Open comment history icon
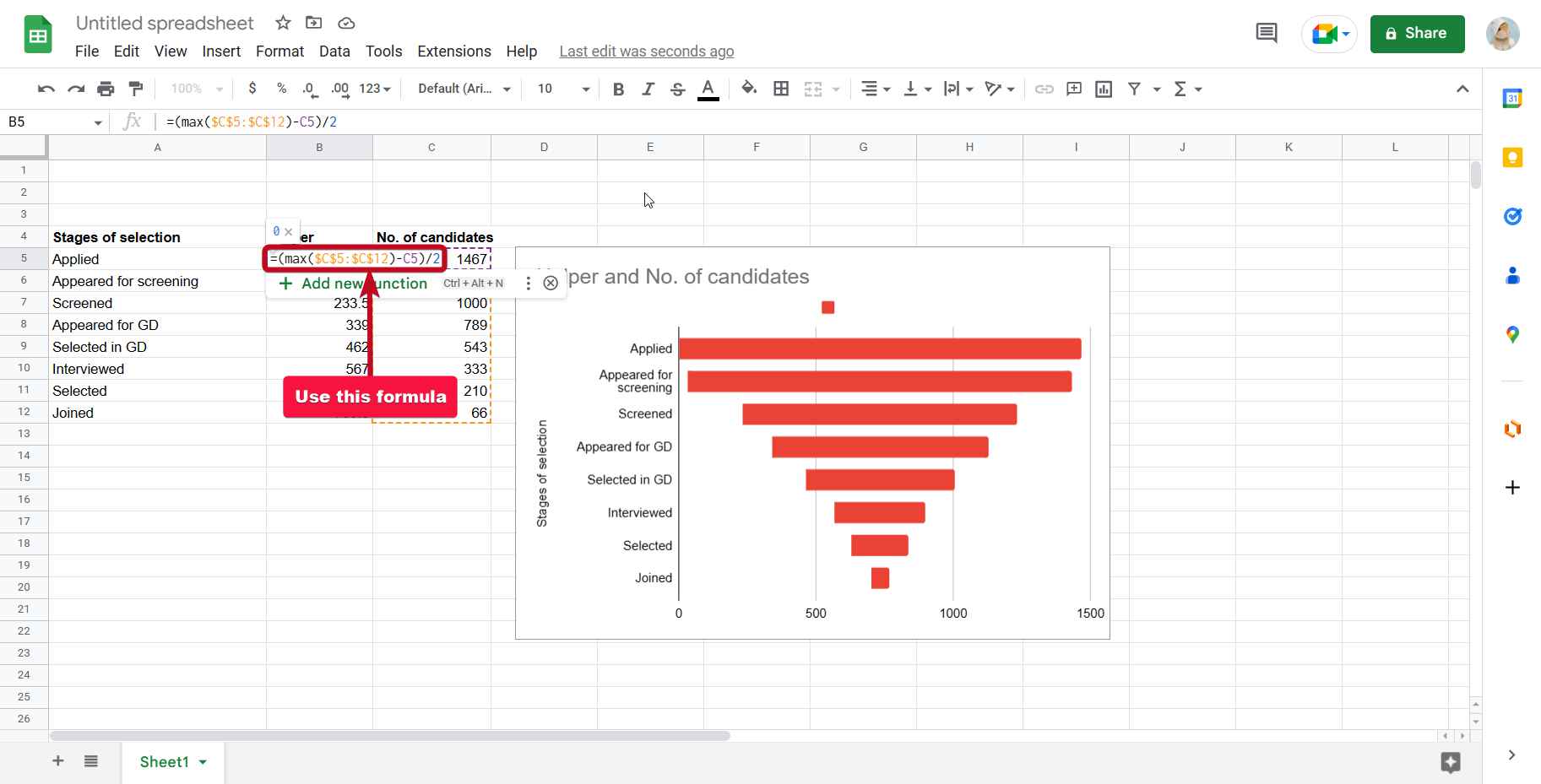1541x784 pixels. pyautogui.click(x=1266, y=34)
